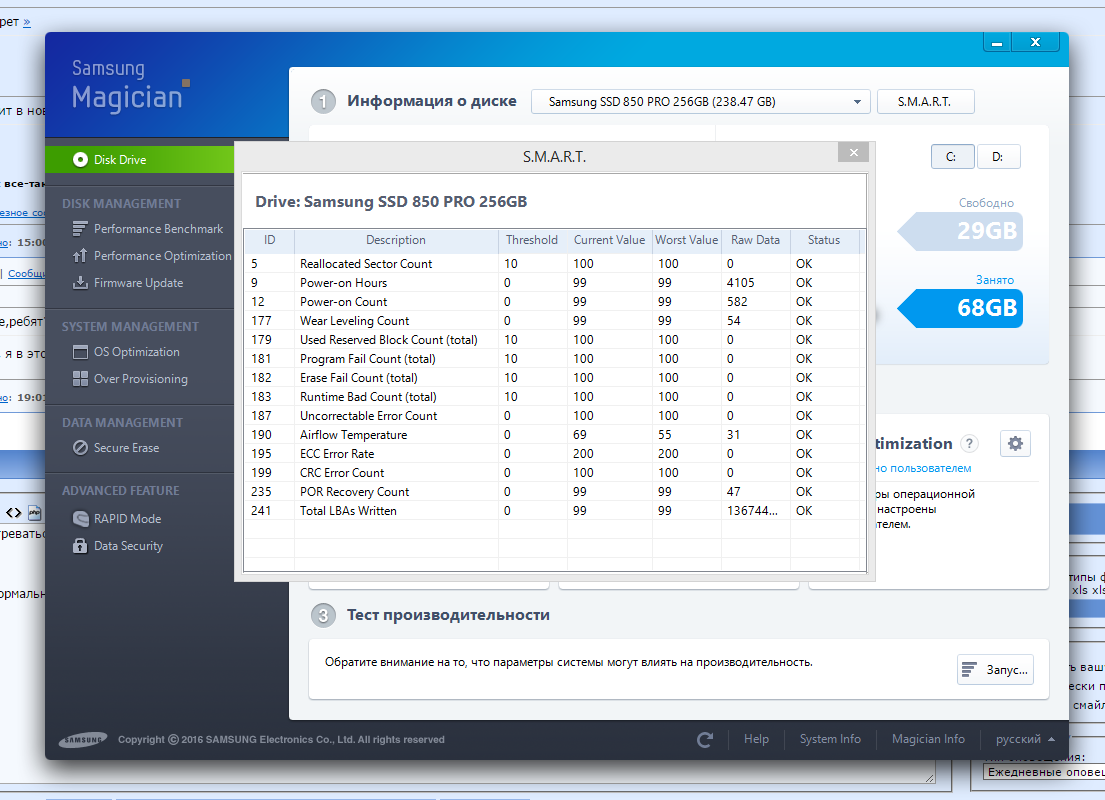Click the Performance Benchmark sidebar icon
The height and width of the screenshot is (800, 1105).
click(x=80, y=229)
